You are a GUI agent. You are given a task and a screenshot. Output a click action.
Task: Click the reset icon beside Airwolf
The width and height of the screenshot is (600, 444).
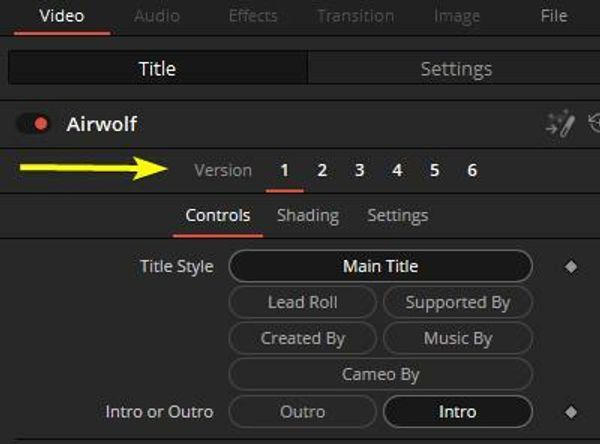pos(594,123)
